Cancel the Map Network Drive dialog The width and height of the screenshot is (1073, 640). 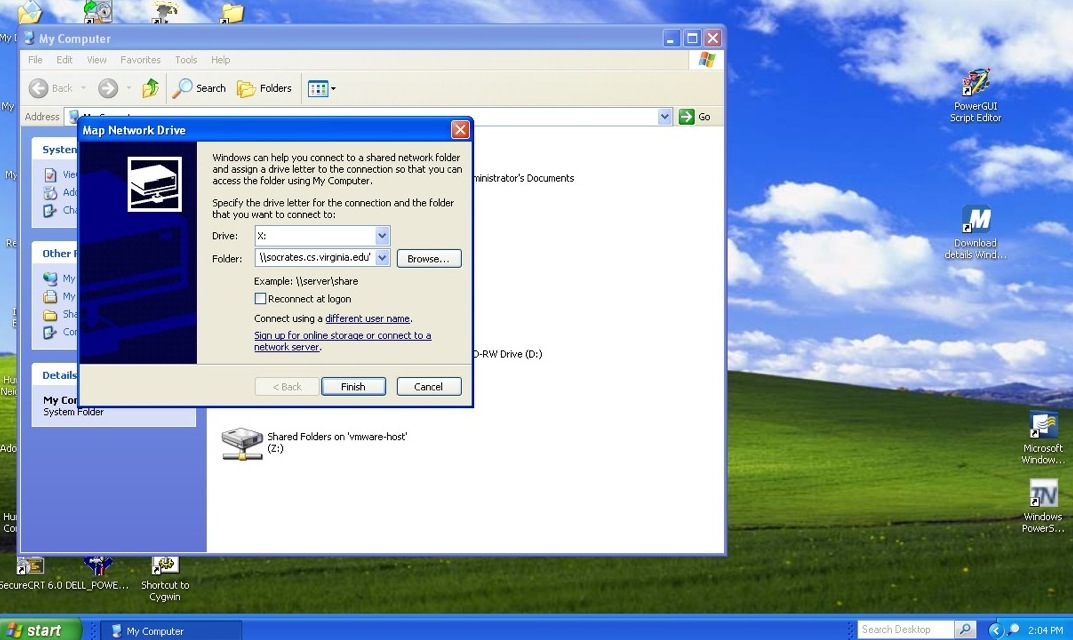(x=428, y=387)
